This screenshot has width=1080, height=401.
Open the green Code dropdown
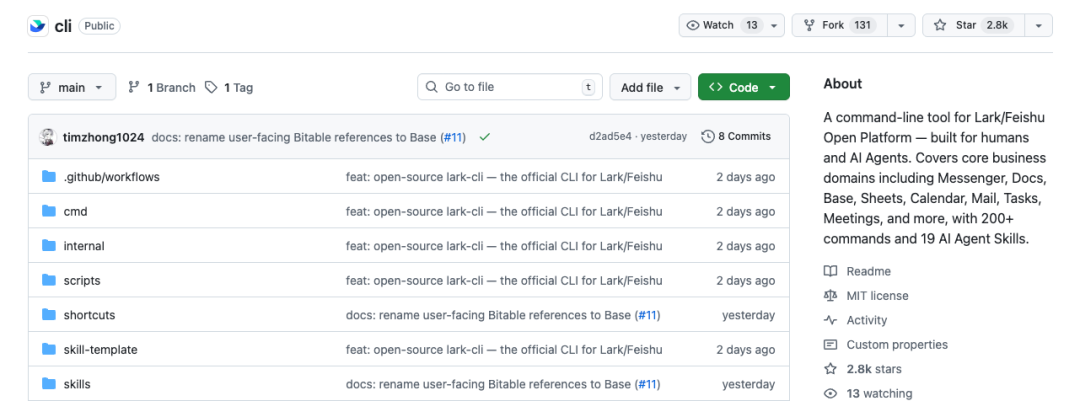tap(743, 88)
